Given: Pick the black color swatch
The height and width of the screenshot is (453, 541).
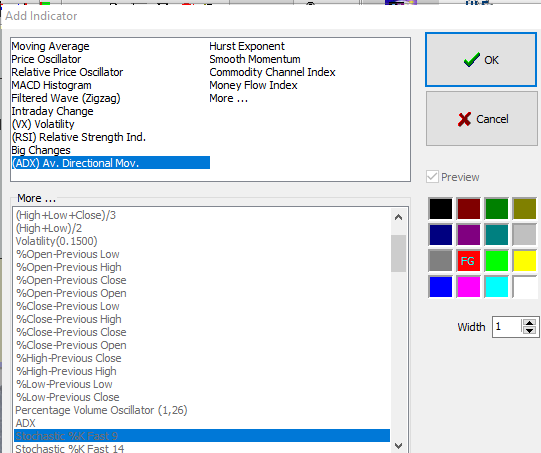Looking at the screenshot, I should coord(440,209).
